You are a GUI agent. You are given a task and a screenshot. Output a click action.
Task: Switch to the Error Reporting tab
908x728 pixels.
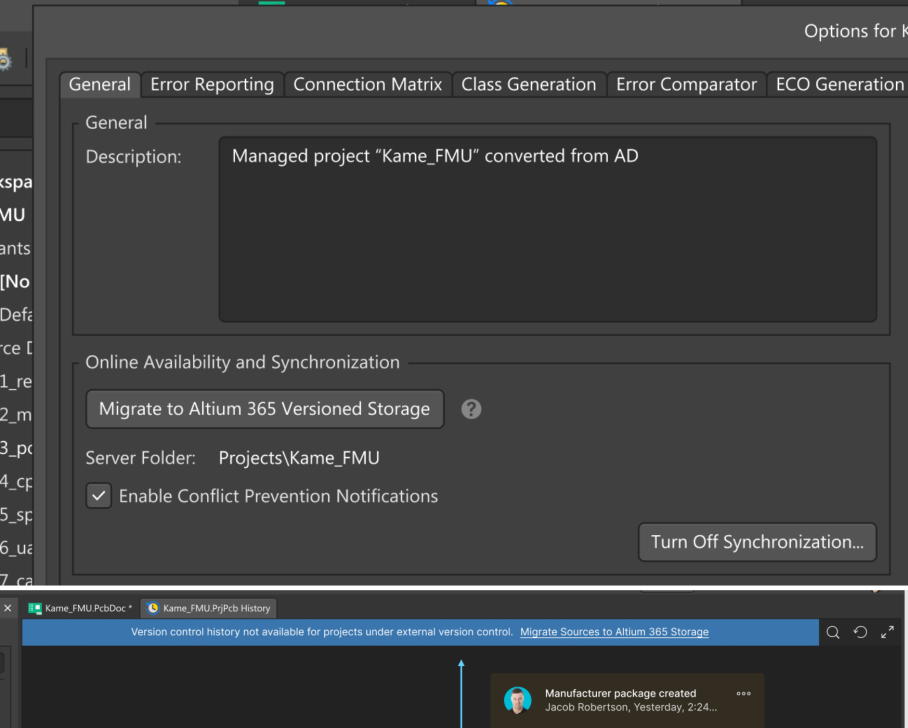212,84
